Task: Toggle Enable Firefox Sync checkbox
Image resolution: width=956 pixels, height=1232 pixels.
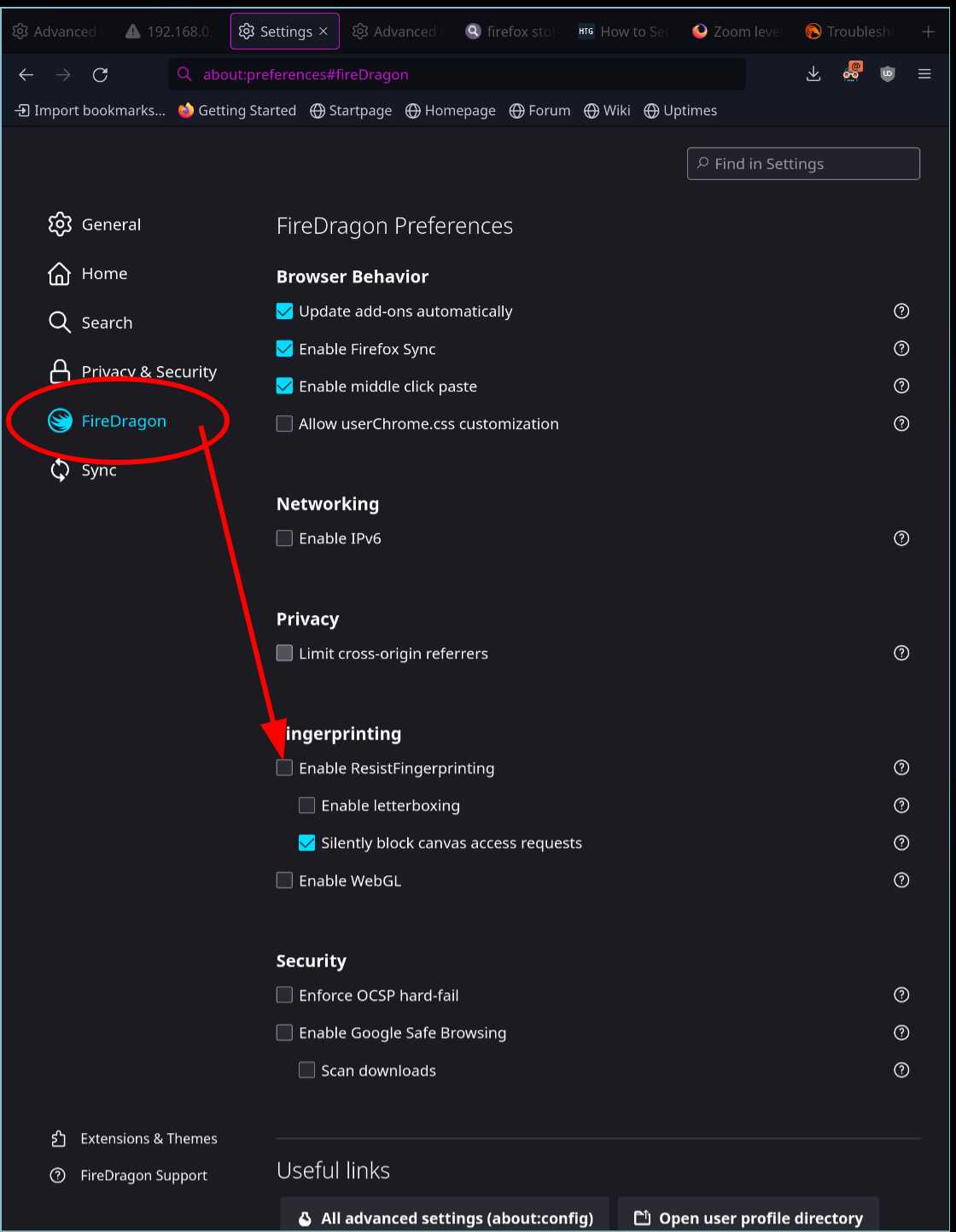Action: tap(285, 349)
